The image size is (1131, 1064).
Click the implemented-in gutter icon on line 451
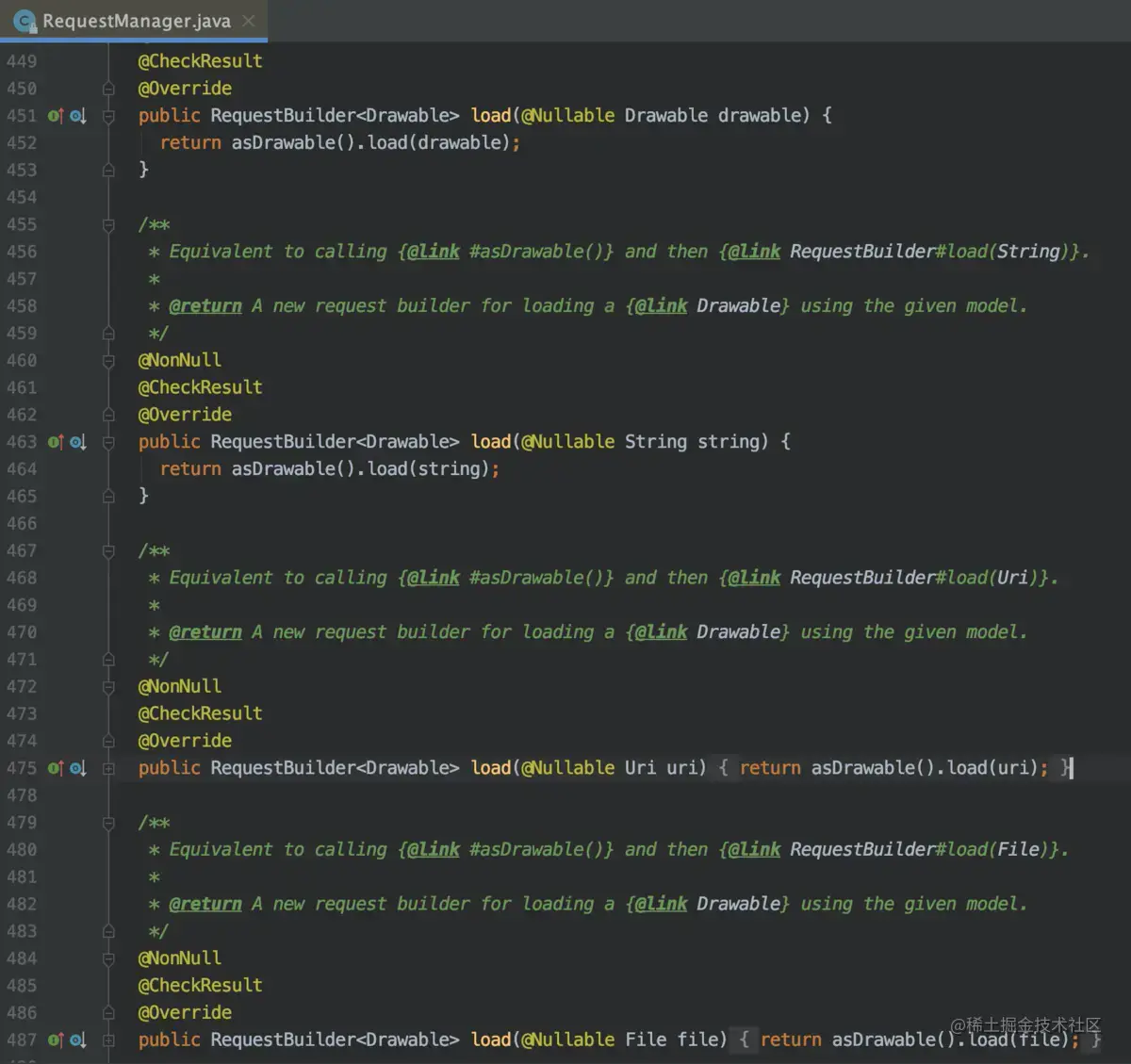[78, 116]
